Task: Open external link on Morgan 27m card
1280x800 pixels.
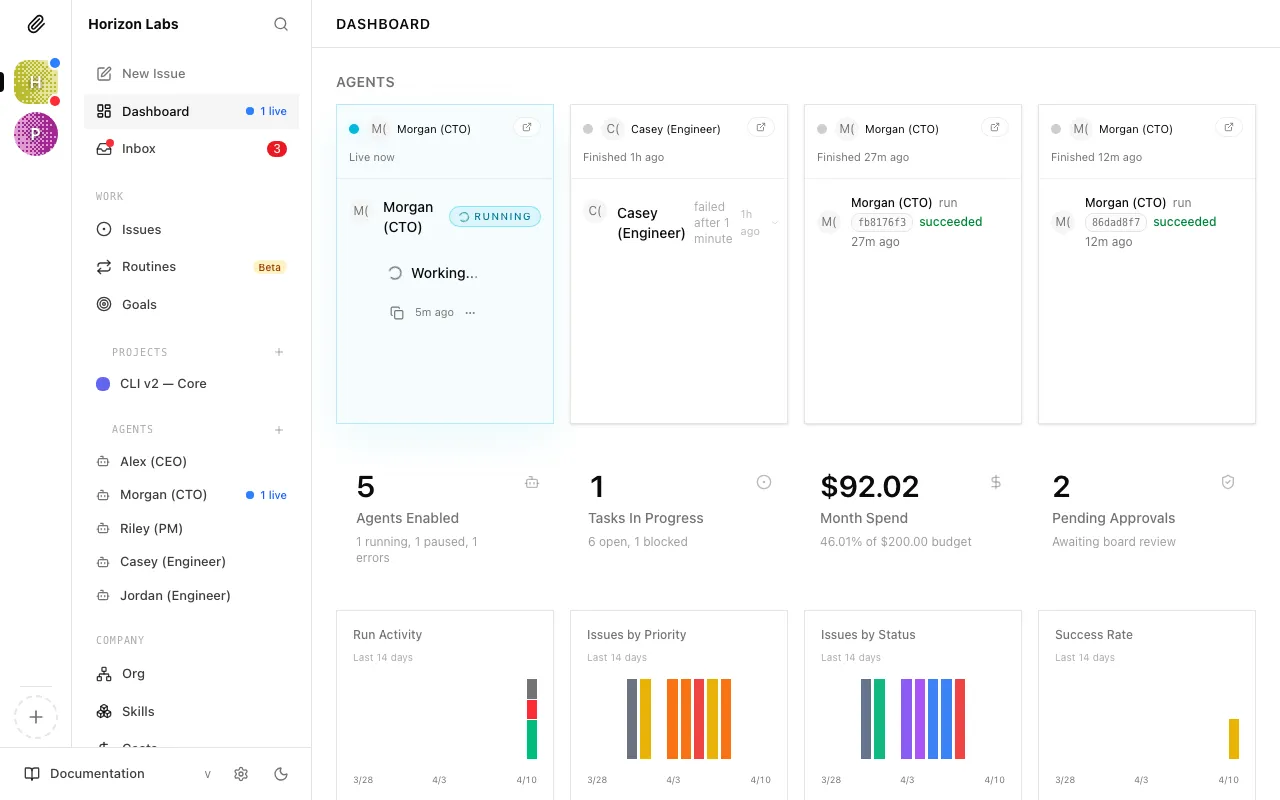Action: pyautogui.click(x=995, y=127)
